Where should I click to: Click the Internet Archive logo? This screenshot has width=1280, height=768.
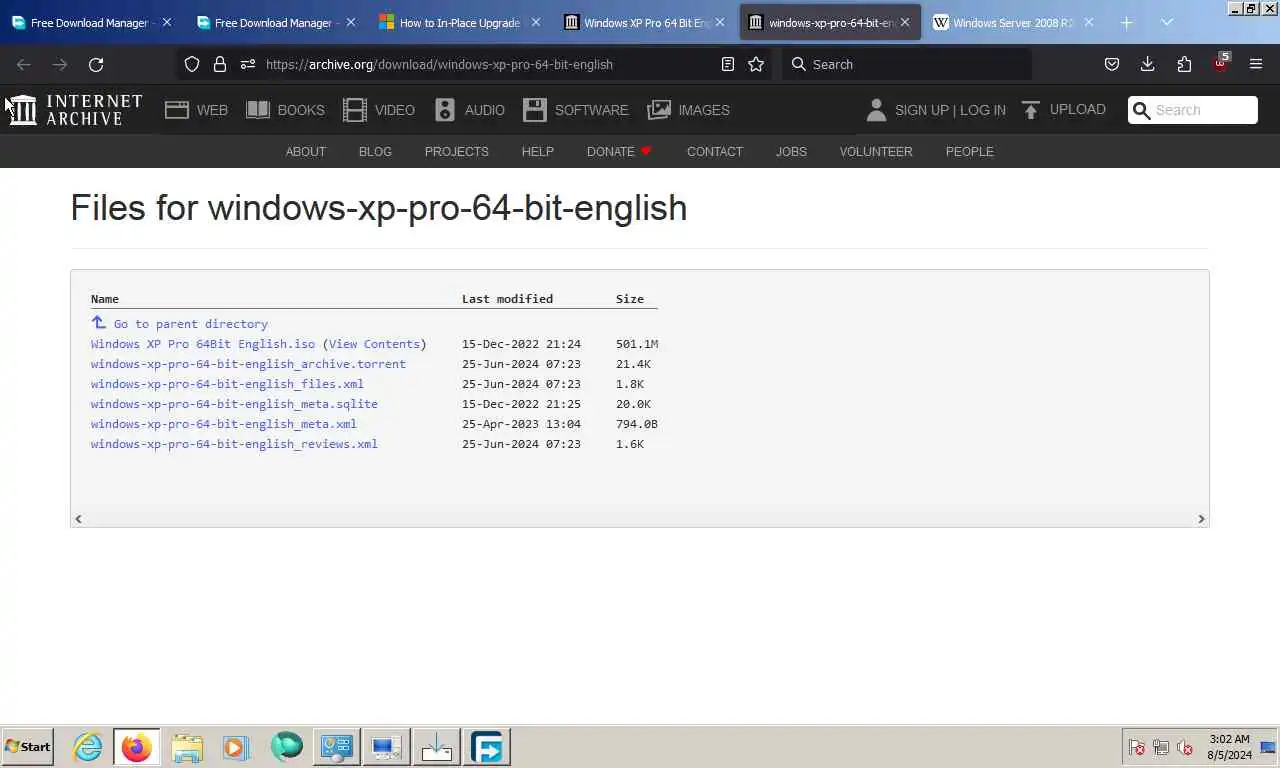(76, 110)
